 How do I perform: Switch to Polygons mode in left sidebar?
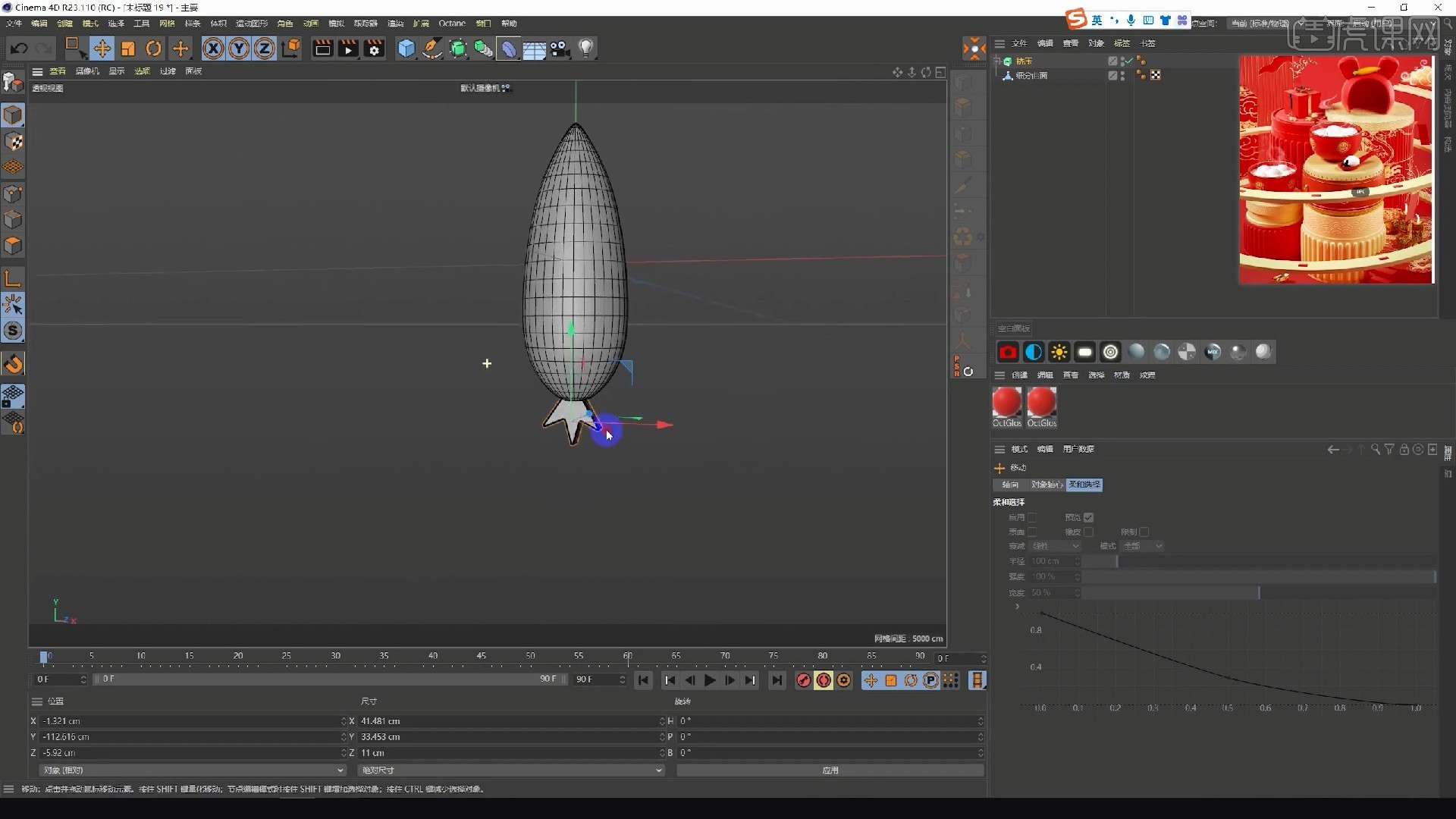(13, 246)
